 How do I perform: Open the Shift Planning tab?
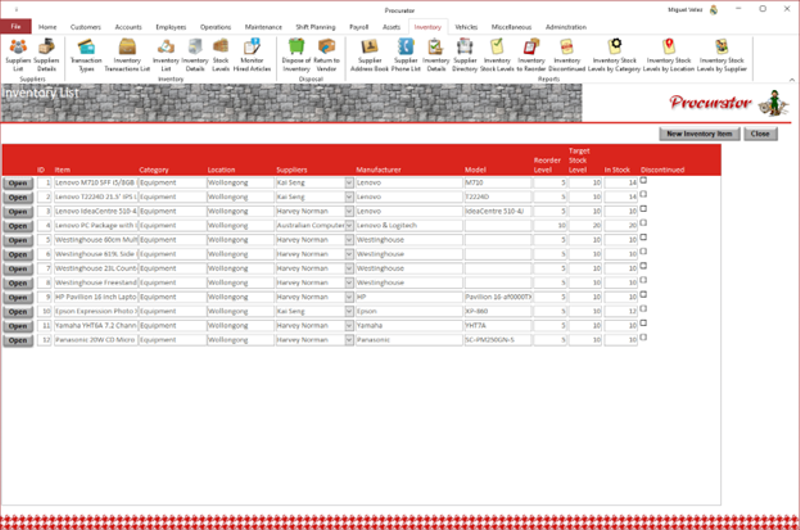coord(316,27)
